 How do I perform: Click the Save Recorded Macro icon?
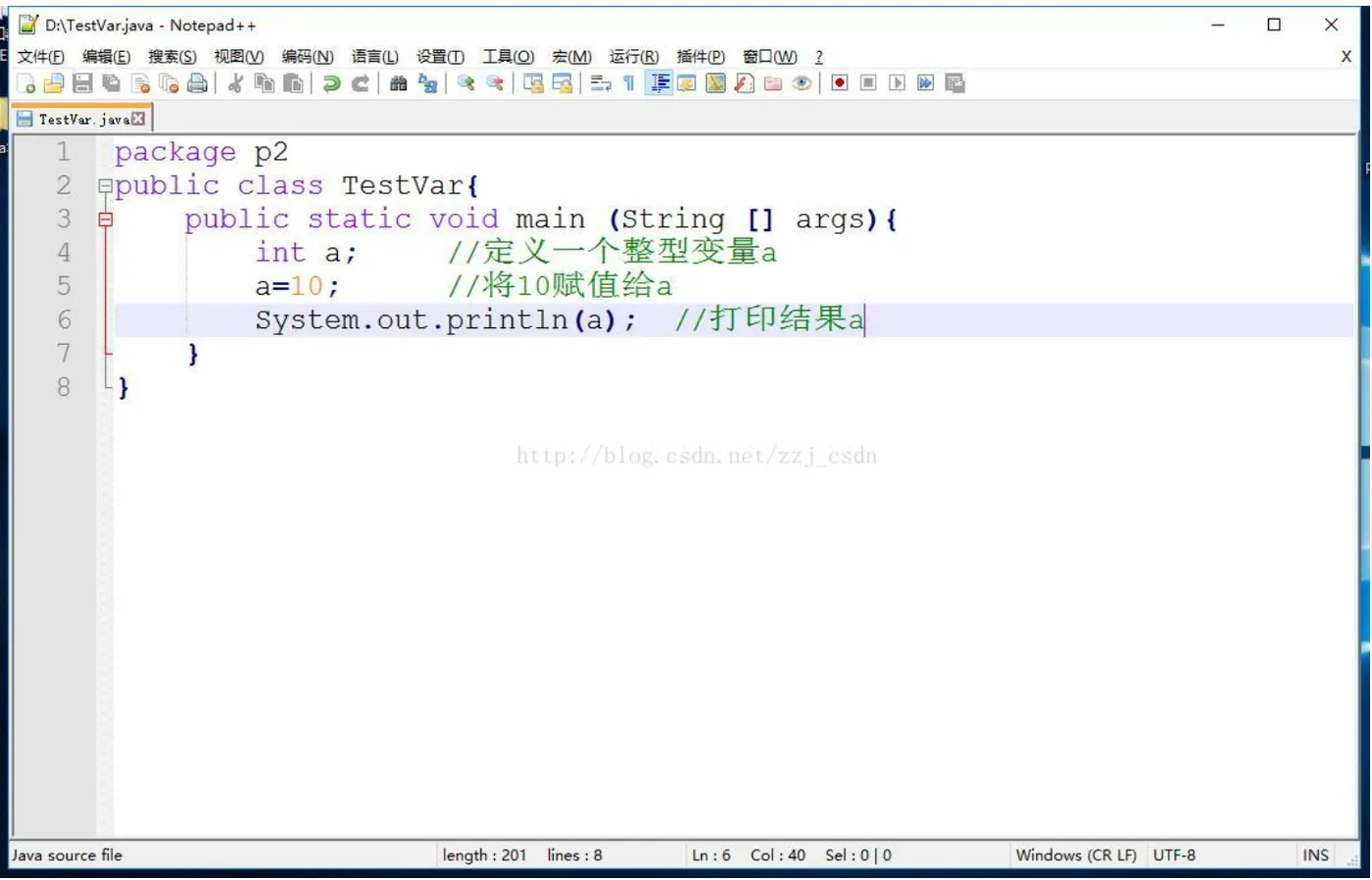click(x=955, y=83)
